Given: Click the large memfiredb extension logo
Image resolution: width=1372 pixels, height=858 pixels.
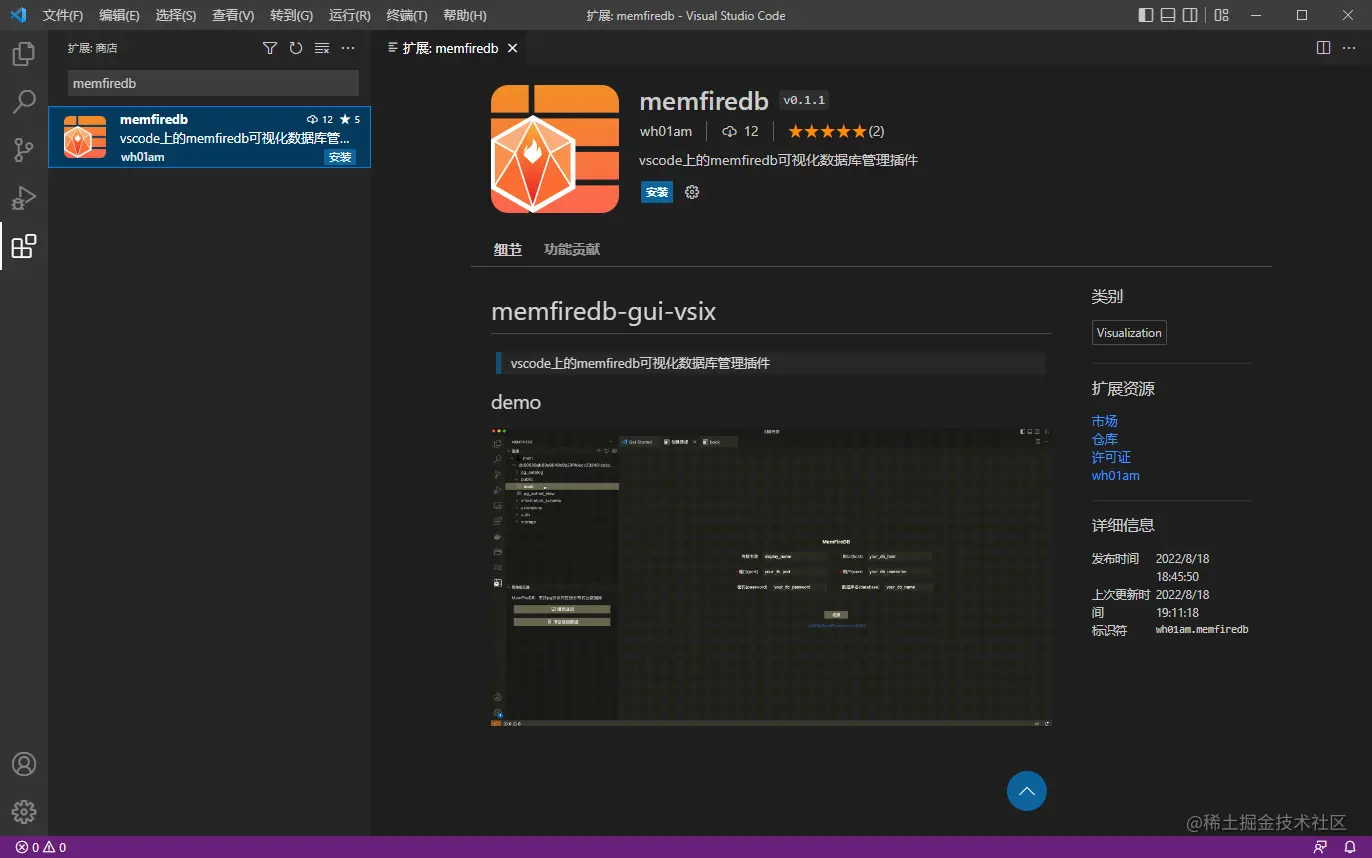Looking at the screenshot, I should tap(555, 149).
